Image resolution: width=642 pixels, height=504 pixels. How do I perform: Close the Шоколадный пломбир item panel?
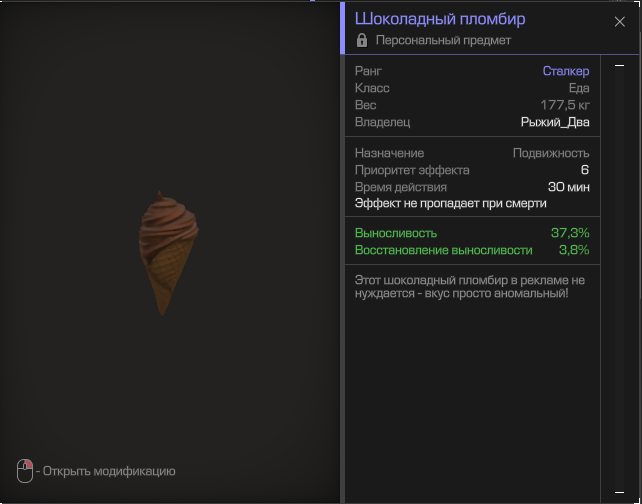619,21
